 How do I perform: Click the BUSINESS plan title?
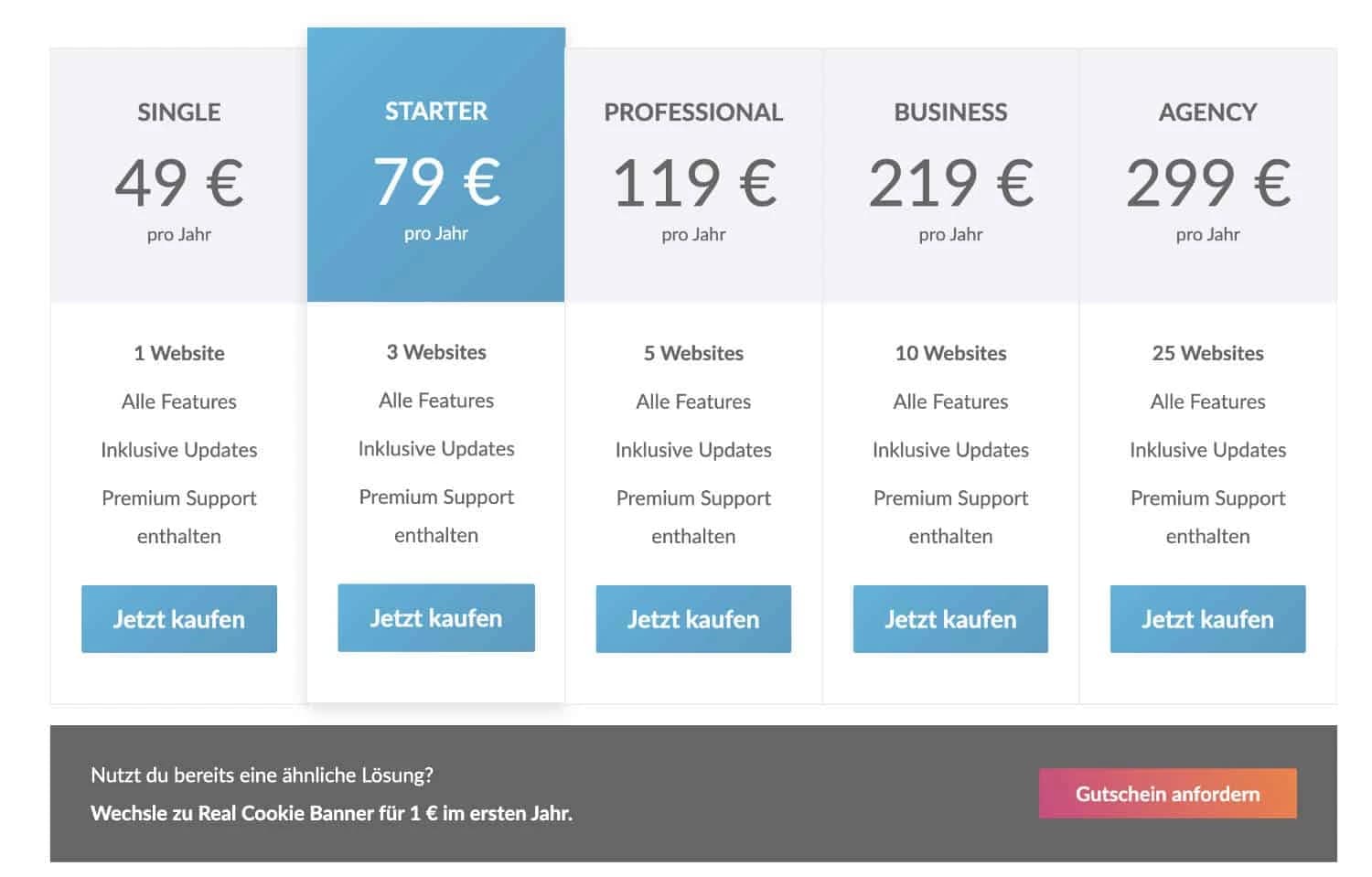click(950, 112)
